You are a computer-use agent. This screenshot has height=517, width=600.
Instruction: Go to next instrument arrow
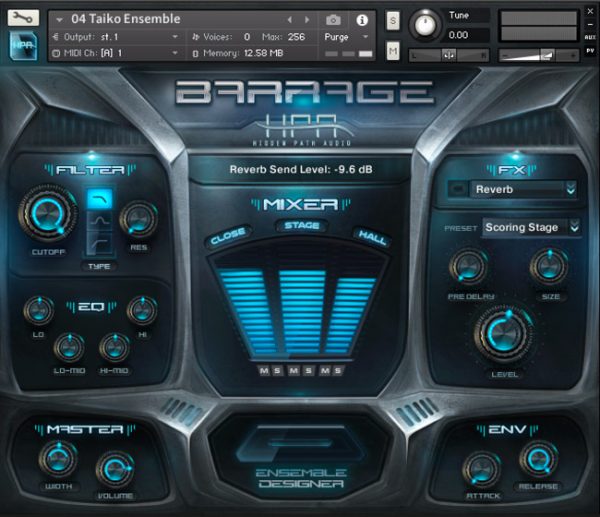307,20
